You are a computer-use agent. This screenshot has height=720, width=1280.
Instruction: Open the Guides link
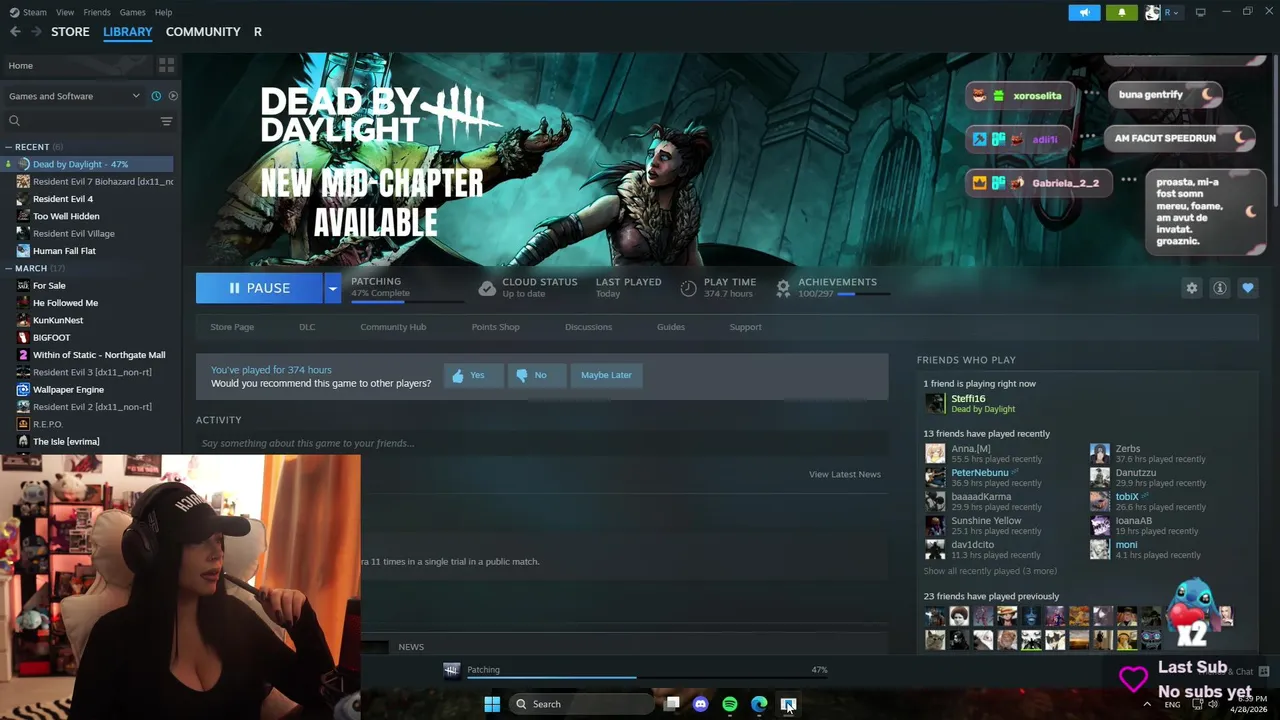(x=671, y=327)
